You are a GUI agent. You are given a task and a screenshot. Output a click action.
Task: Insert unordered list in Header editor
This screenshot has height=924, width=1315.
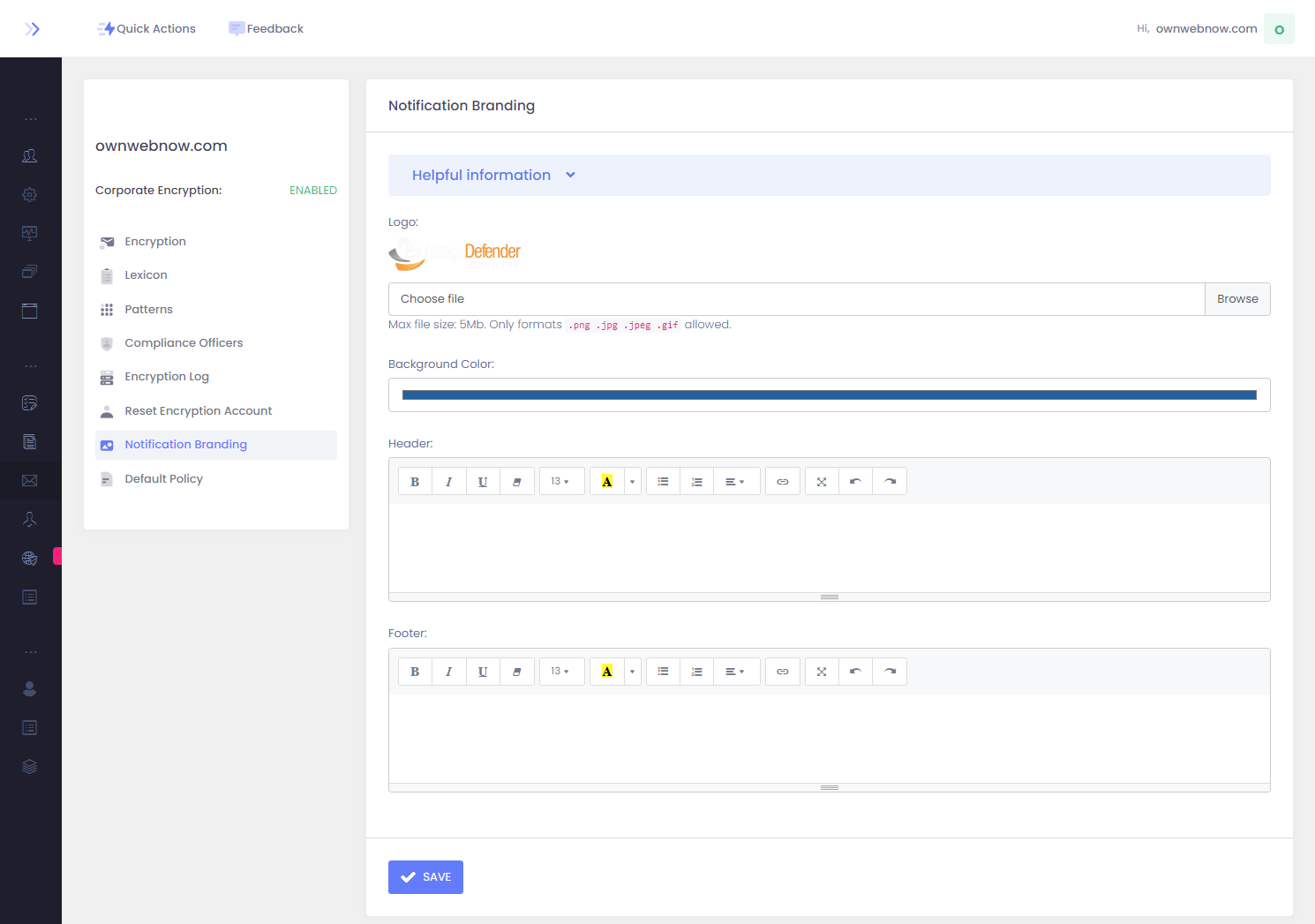click(x=663, y=482)
